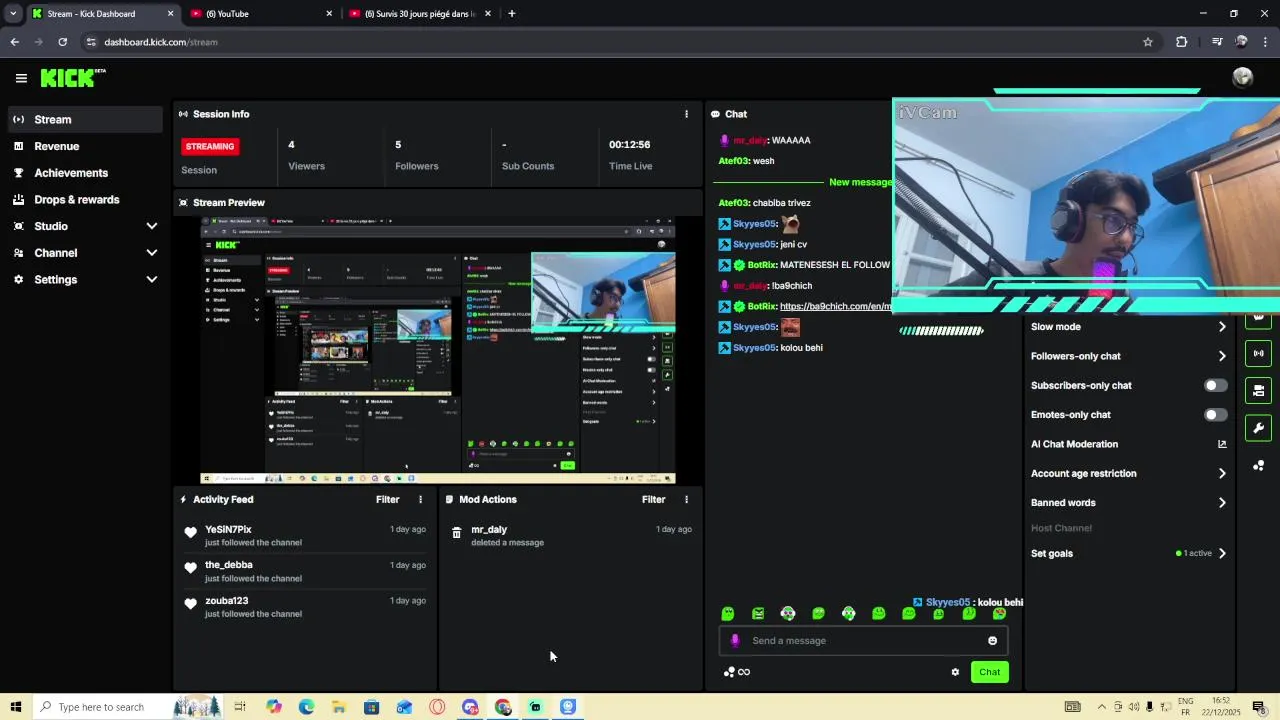This screenshot has height=720, width=1280.
Task: Open Slow mode options
Action: pyautogui.click(x=1128, y=327)
